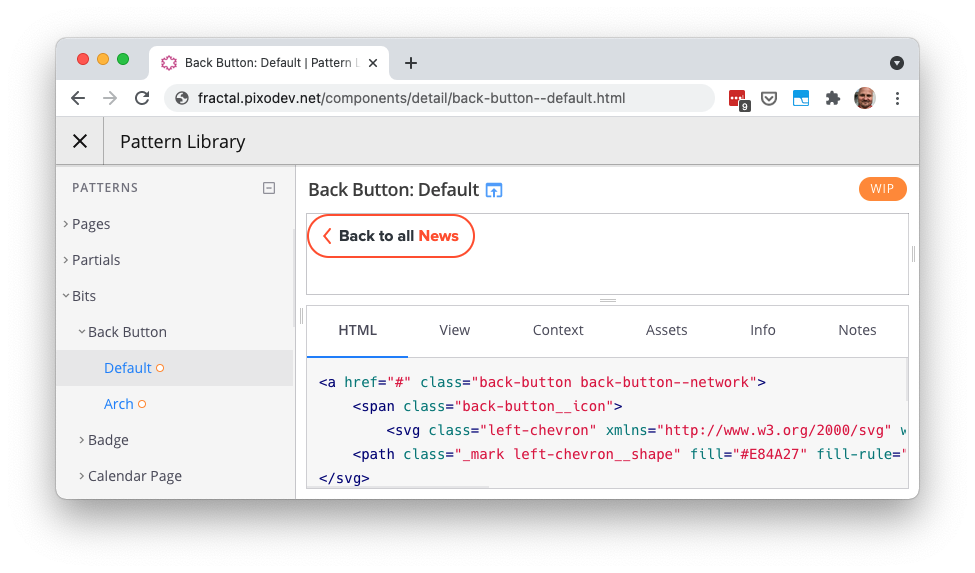
Task: Click the Back to all News button
Action: [390, 236]
